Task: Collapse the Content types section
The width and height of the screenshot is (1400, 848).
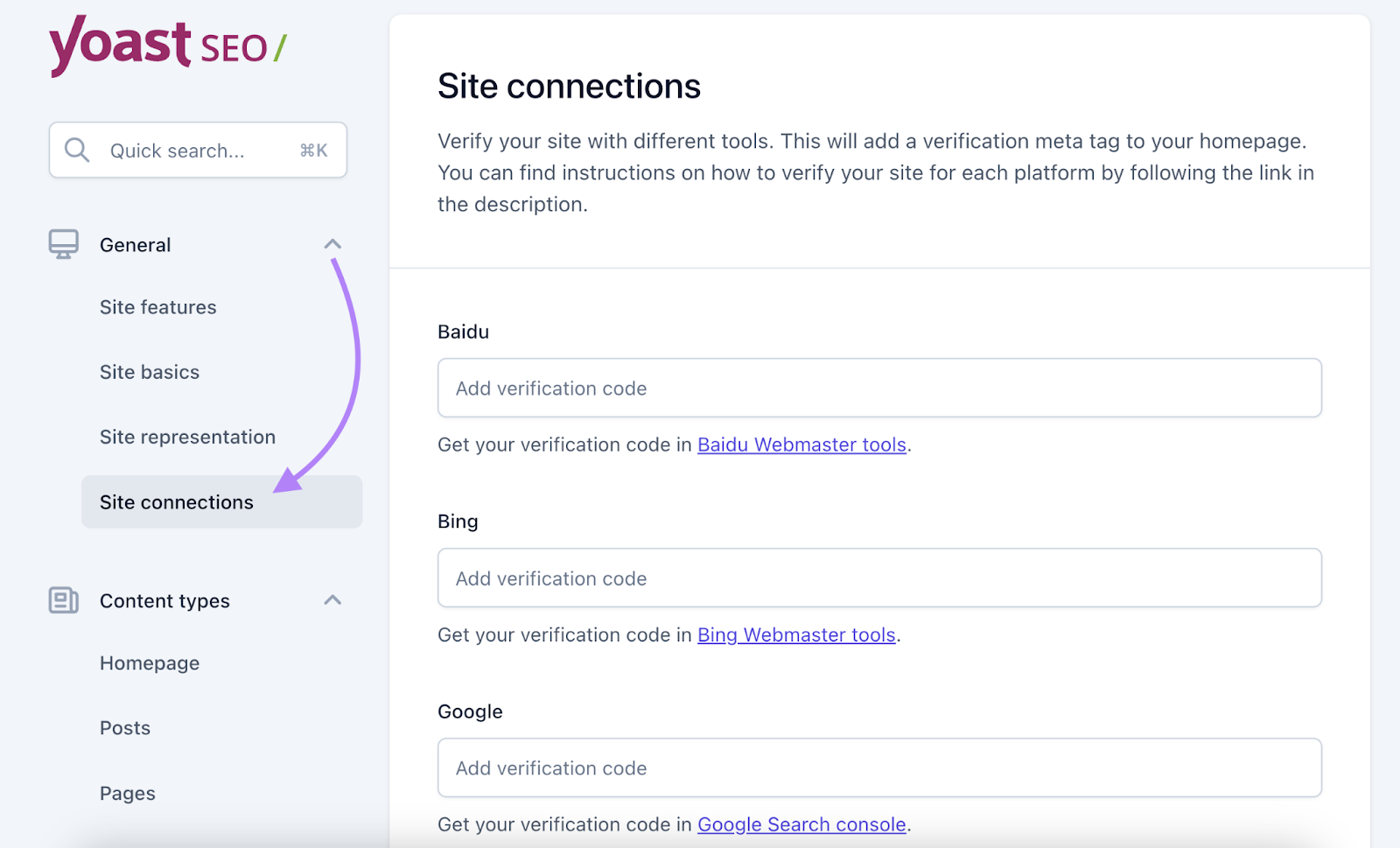Action: point(332,600)
